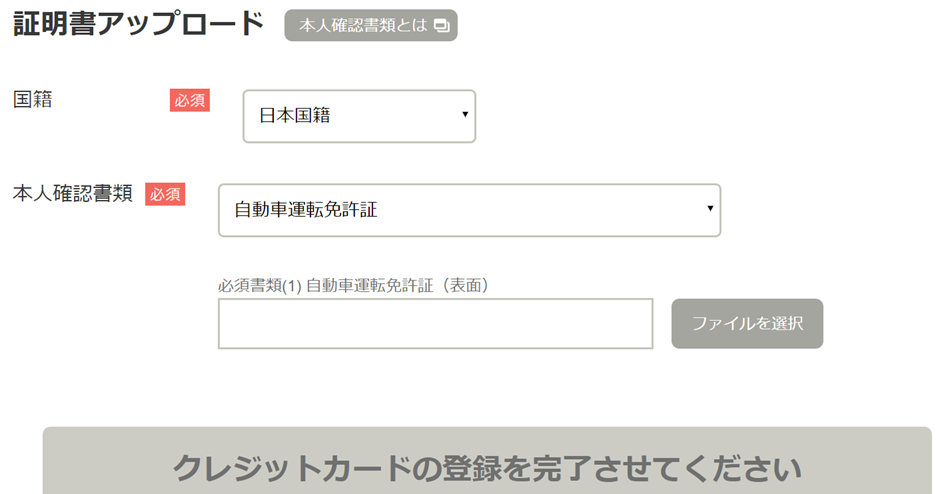The width and height of the screenshot is (938, 494).
Task: Select the 自動車運転免許証 text in the document selector
Action: 306,209
